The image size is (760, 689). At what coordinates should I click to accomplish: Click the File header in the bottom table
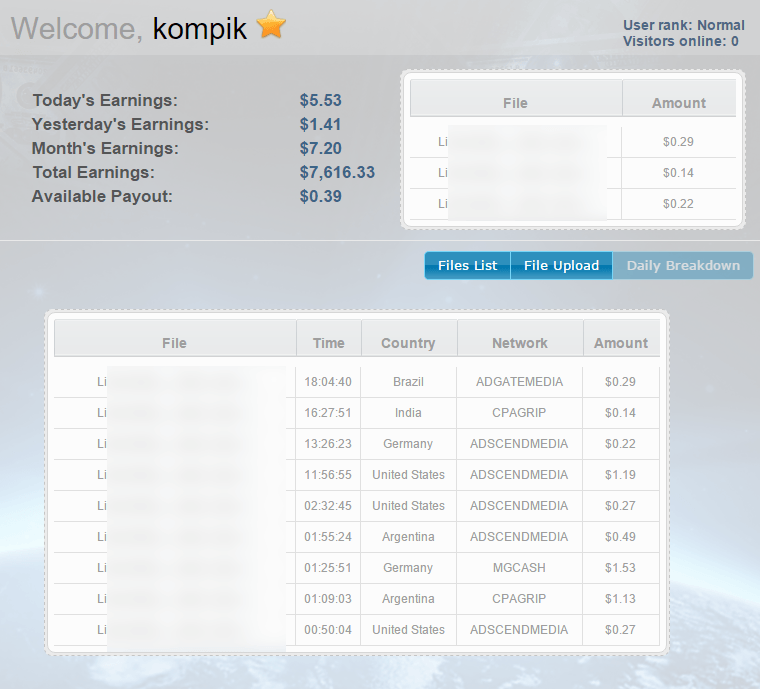click(174, 343)
